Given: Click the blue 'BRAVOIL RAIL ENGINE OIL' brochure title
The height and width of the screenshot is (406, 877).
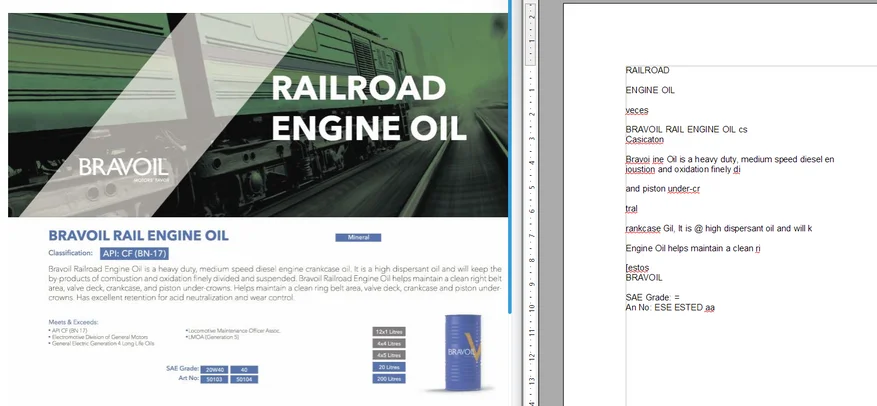Looking at the screenshot, I should (x=139, y=235).
